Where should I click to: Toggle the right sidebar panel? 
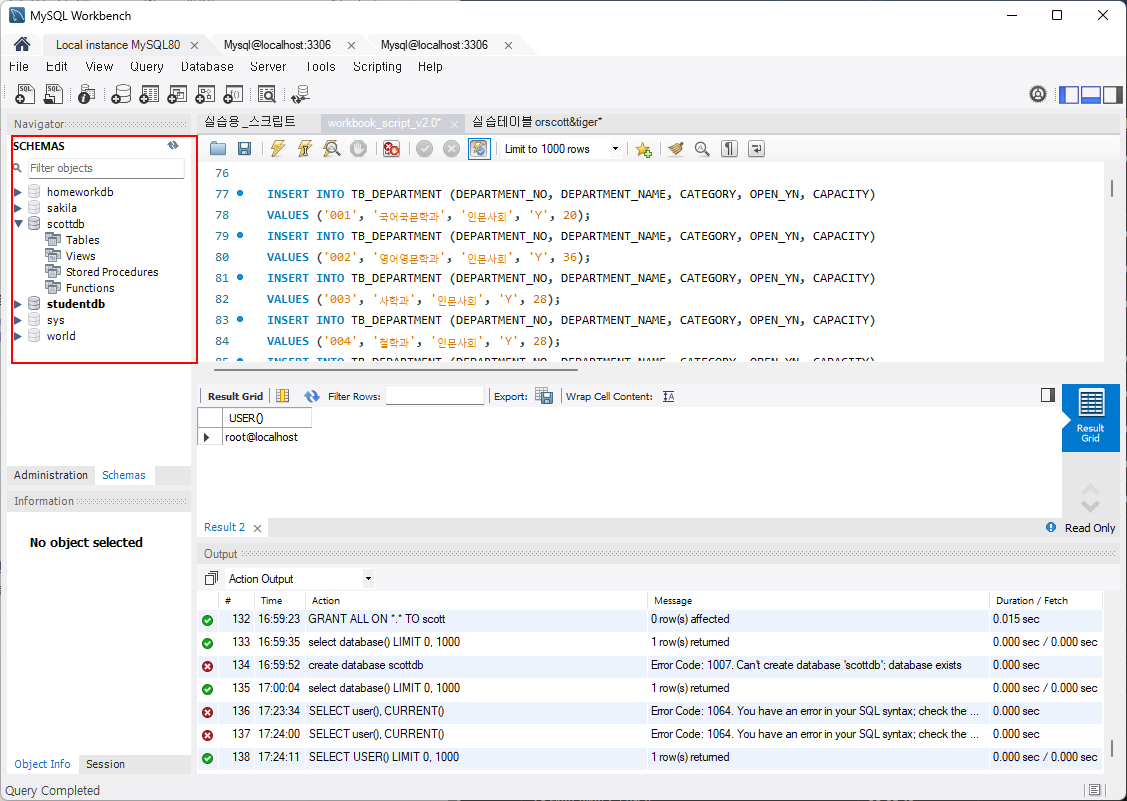[1113, 94]
